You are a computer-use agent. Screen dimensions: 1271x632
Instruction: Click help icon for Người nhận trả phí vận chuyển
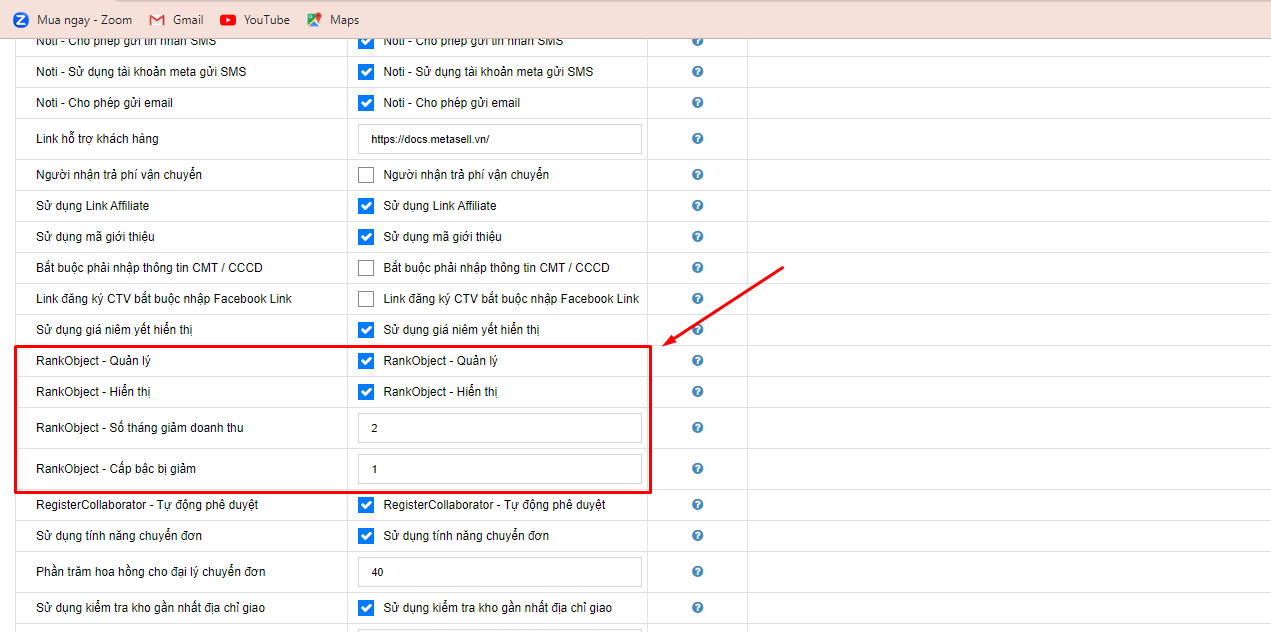pos(697,175)
